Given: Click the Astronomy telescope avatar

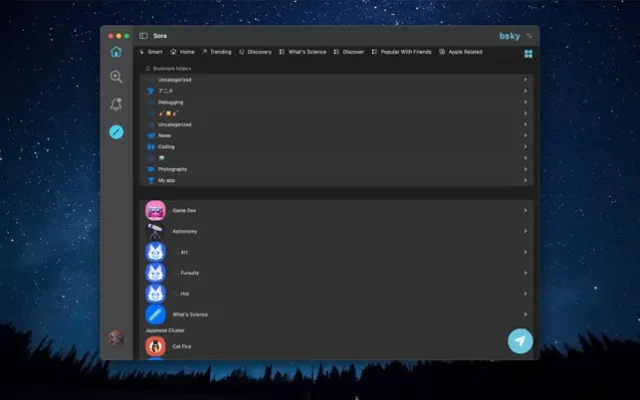Looking at the screenshot, I should pos(156,231).
